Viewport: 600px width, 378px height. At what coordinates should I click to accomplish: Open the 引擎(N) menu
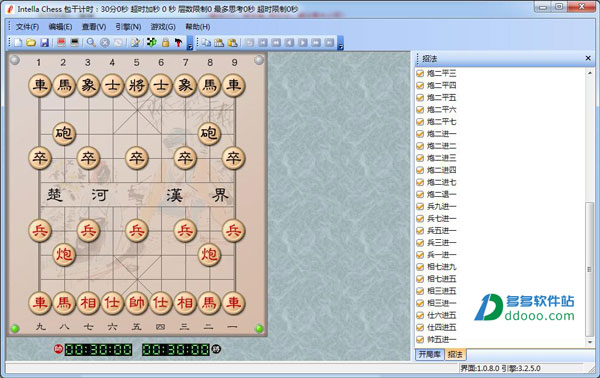[128, 27]
